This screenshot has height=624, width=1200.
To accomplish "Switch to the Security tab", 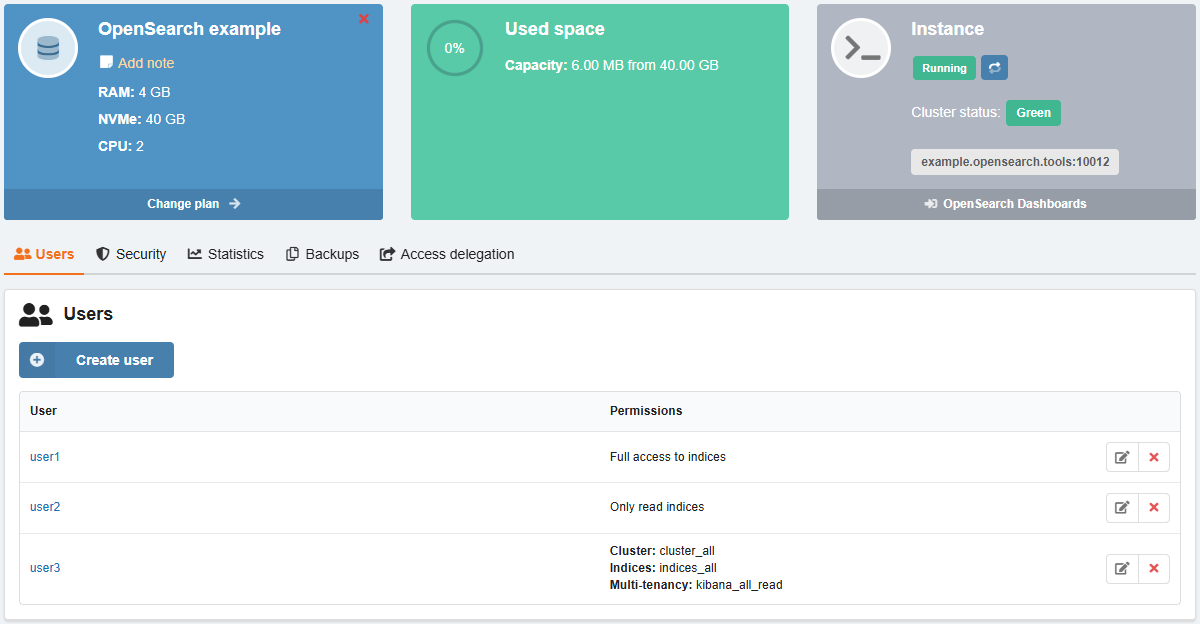I will (x=131, y=254).
